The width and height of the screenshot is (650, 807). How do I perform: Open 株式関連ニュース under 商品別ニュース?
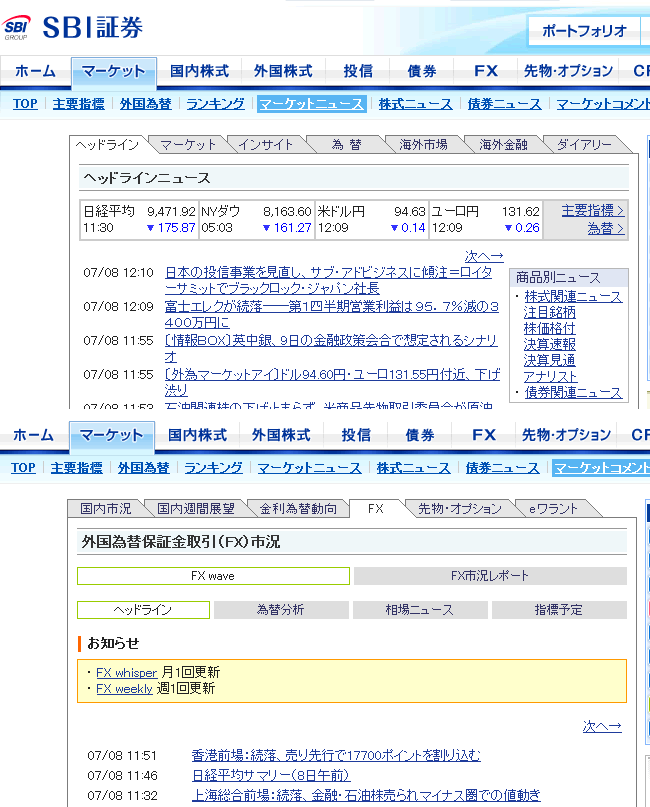coord(573,296)
